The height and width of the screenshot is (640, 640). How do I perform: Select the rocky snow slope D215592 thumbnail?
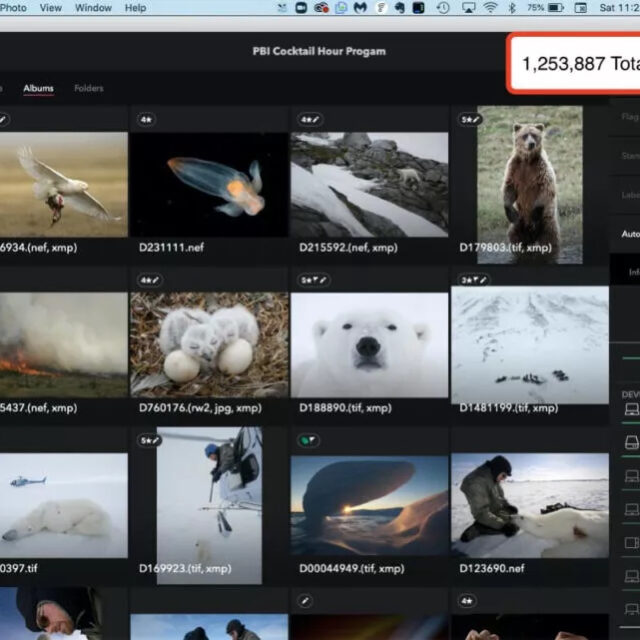pos(369,184)
